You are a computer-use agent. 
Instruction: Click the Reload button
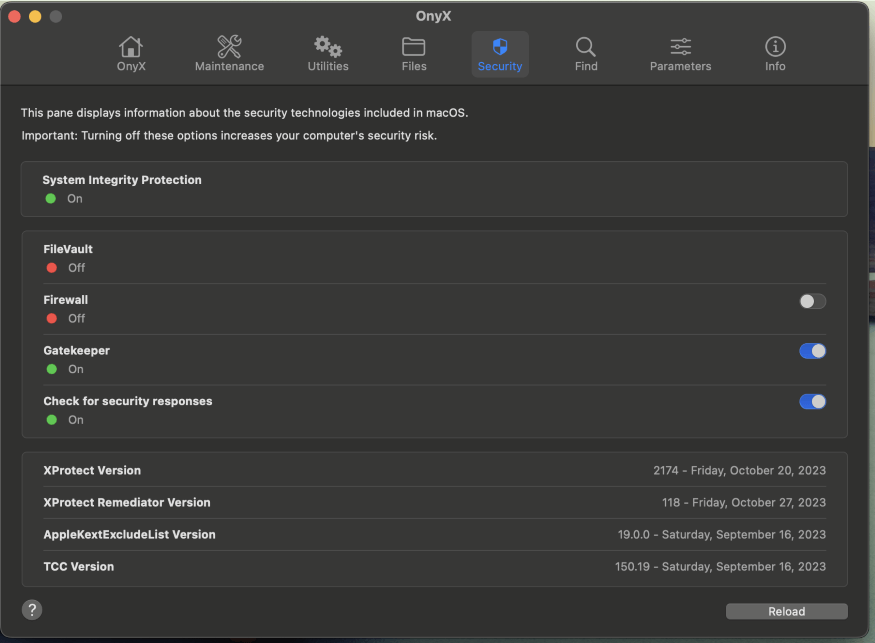[x=787, y=611]
